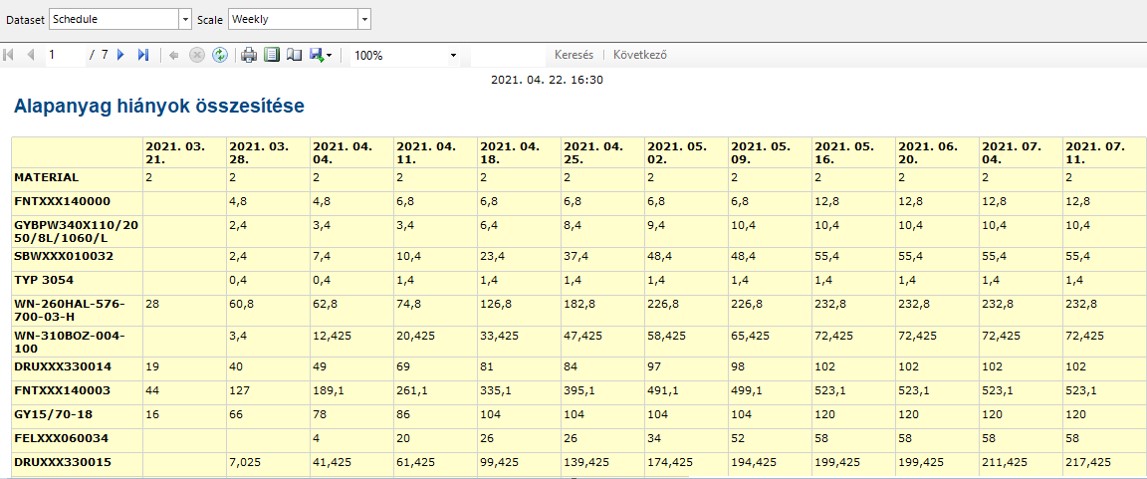Click value 66 in GY15/70-18 row

coord(236,415)
